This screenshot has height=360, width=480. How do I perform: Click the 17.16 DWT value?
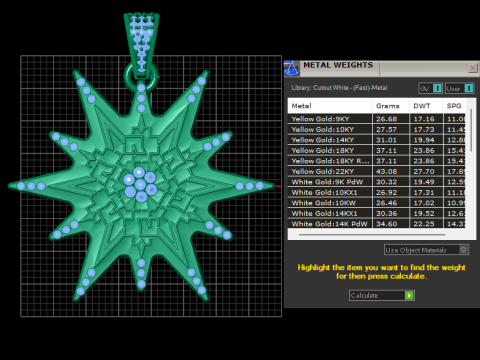(424, 119)
